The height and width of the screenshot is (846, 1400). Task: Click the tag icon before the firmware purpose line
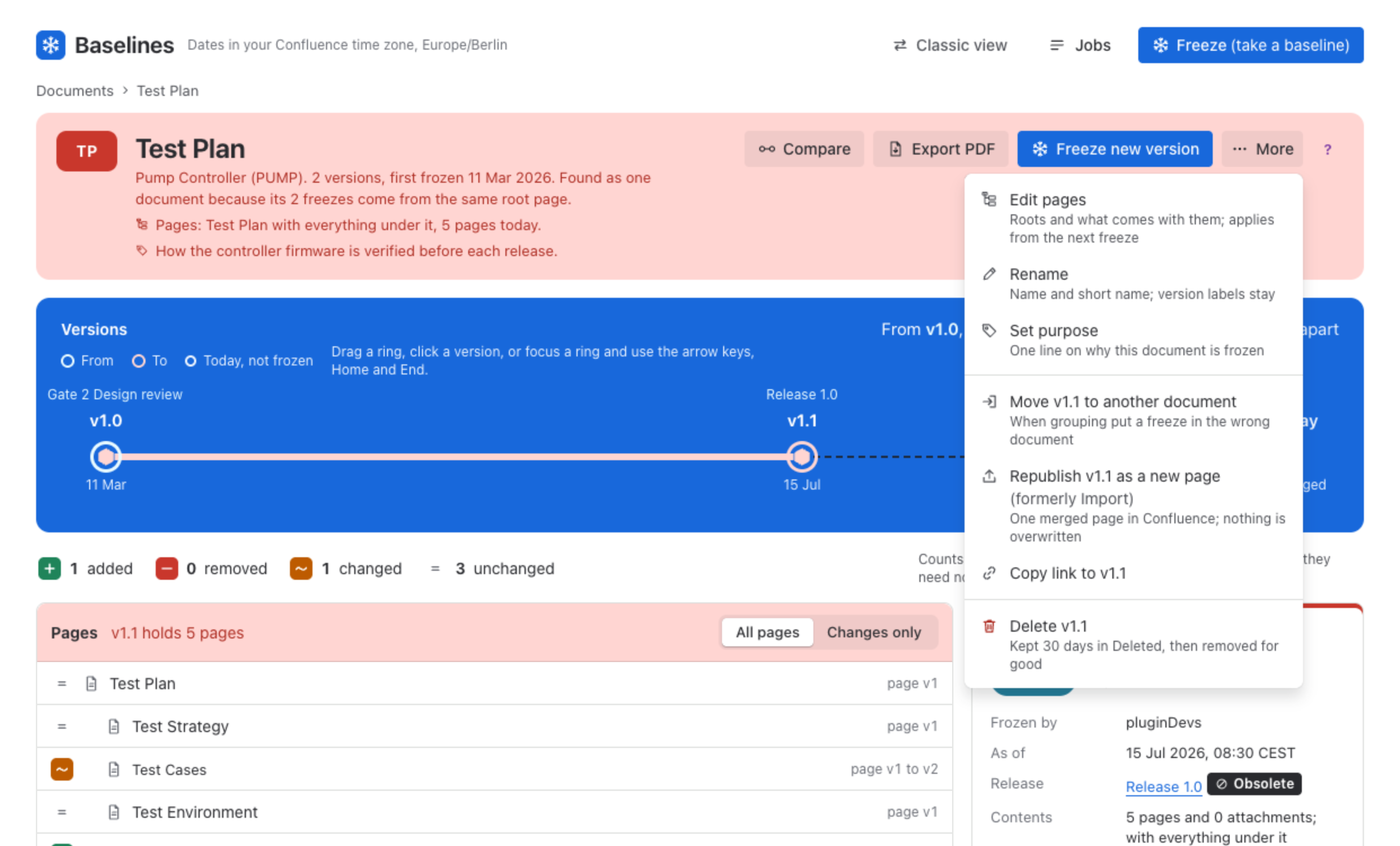[142, 250]
